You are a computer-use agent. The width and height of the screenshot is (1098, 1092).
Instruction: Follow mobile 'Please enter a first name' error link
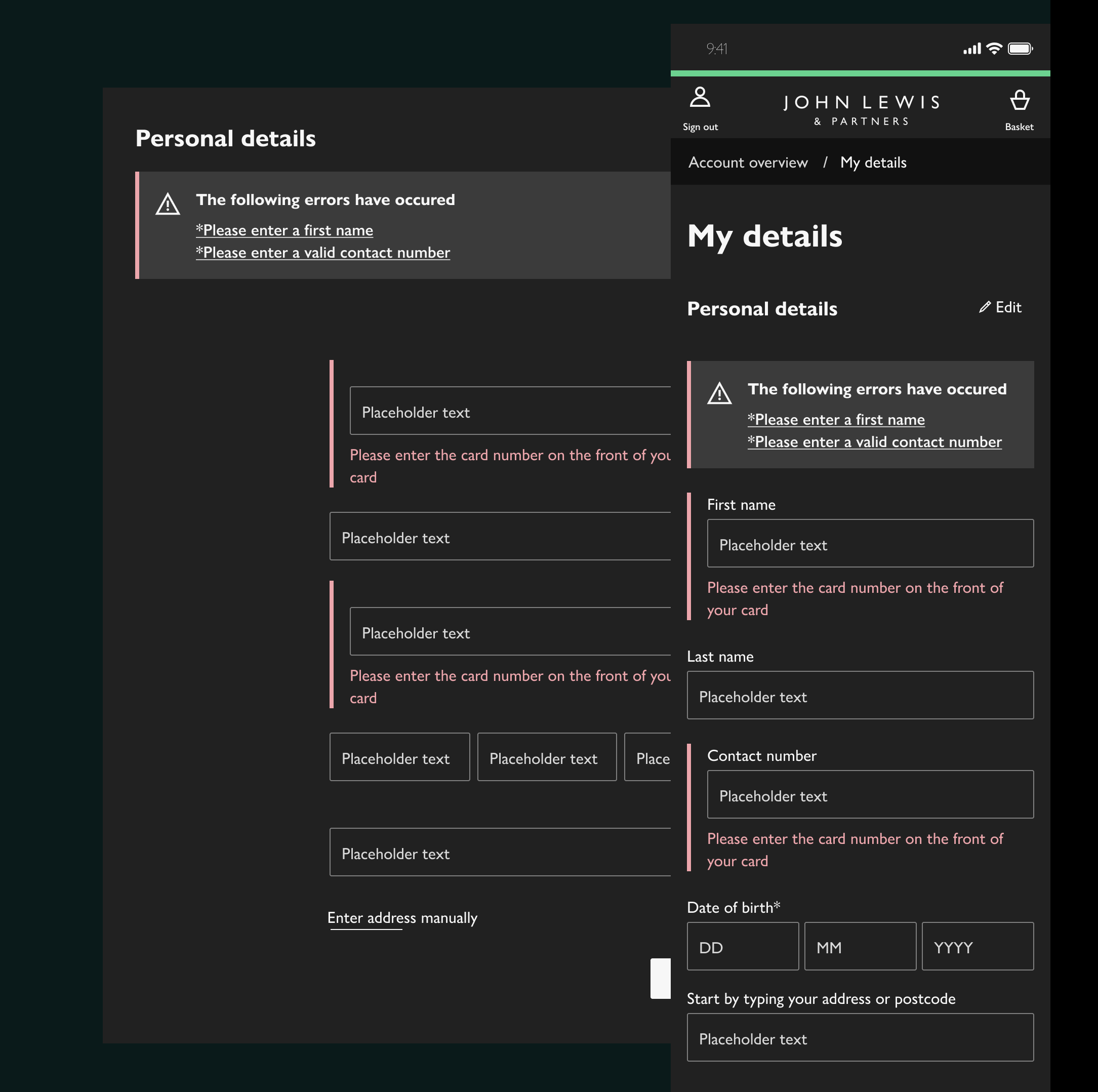(x=836, y=420)
